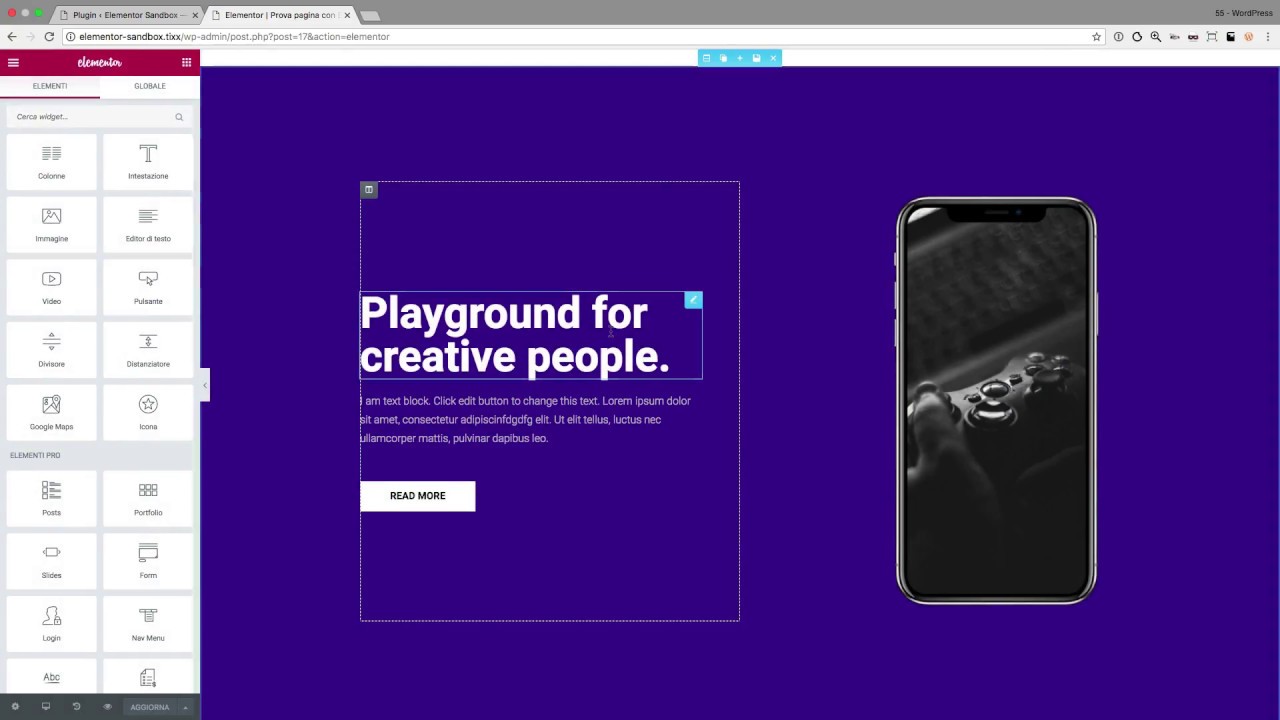Open the Elementor hamburger menu
1280x720 pixels.
[x=13, y=63]
